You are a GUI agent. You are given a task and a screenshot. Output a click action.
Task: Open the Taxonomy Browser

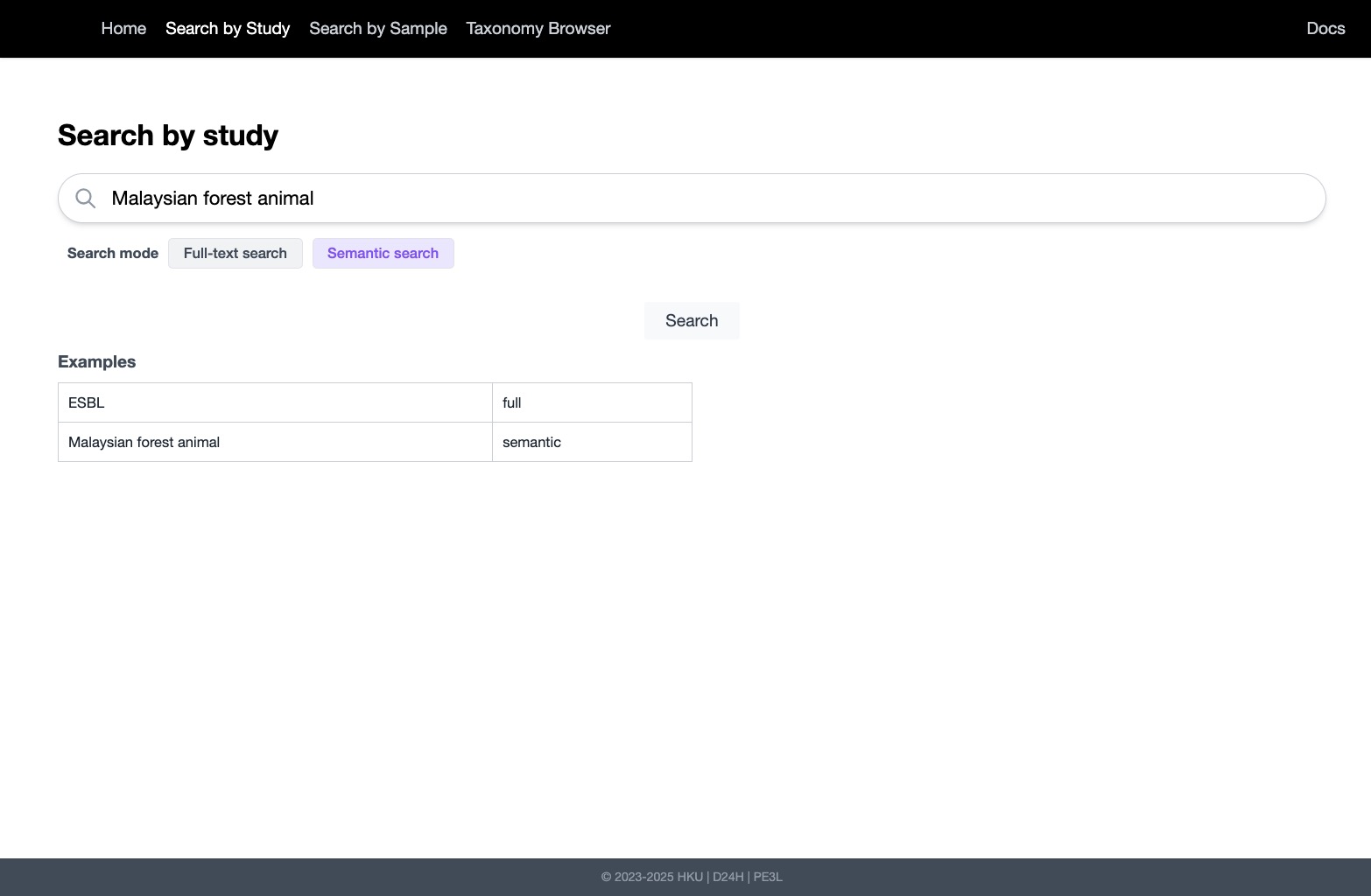[538, 28]
